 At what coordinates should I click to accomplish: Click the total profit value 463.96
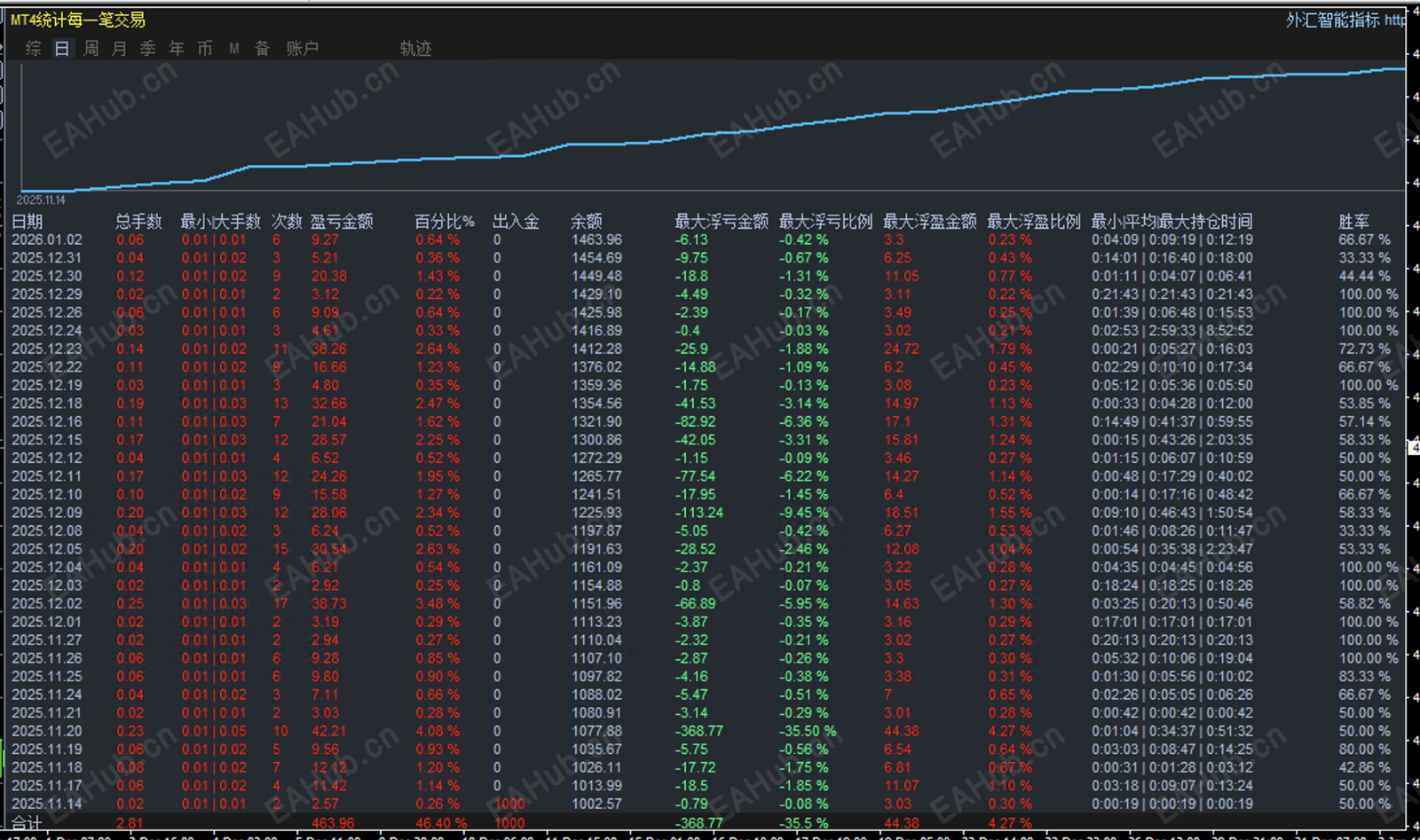tap(333, 823)
